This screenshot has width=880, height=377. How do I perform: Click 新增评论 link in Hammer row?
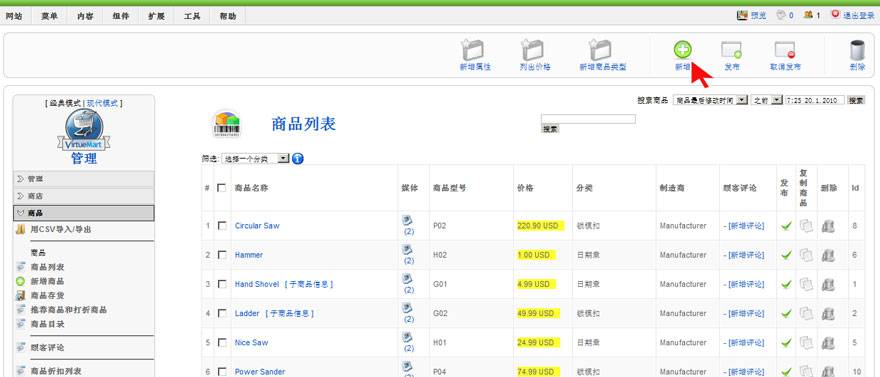[746, 255]
